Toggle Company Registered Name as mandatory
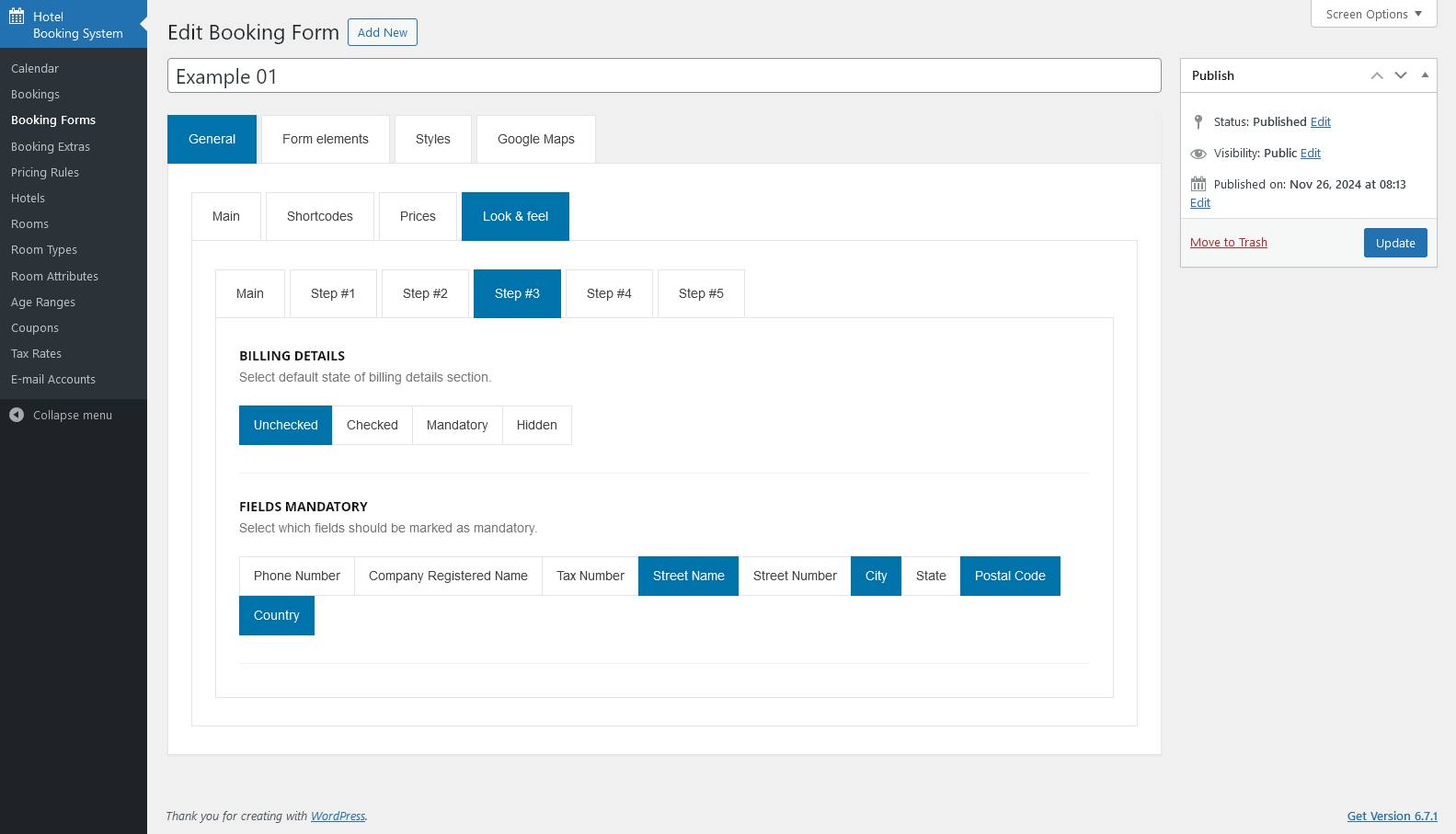This screenshot has width=1456, height=834. [x=448, y=576]
